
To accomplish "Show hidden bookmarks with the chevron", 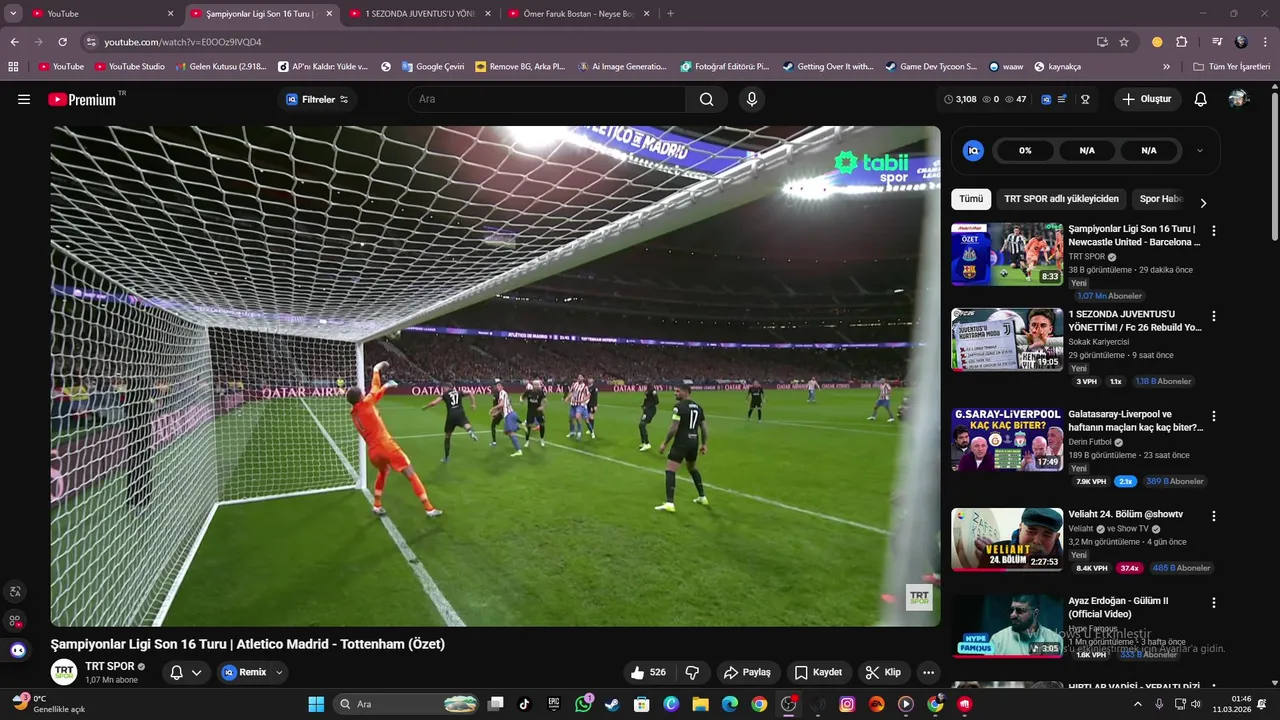I will (1166, 66).
